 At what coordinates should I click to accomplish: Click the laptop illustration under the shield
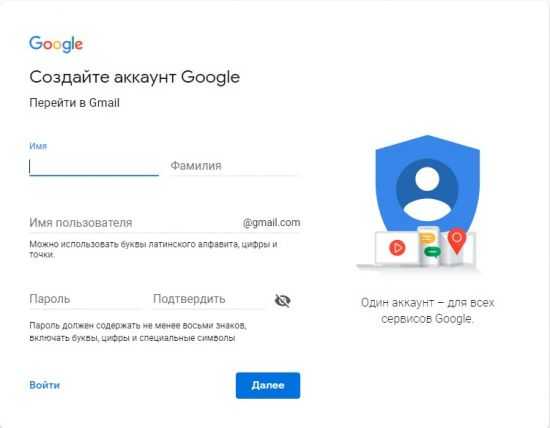point(396,250)
